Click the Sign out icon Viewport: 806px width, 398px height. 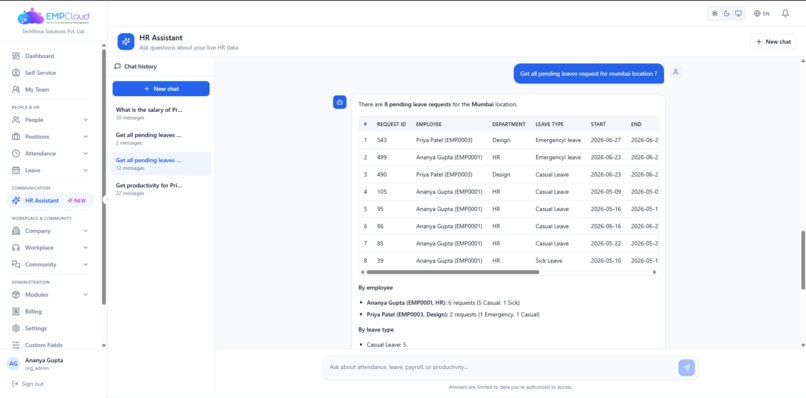(15, 384)
